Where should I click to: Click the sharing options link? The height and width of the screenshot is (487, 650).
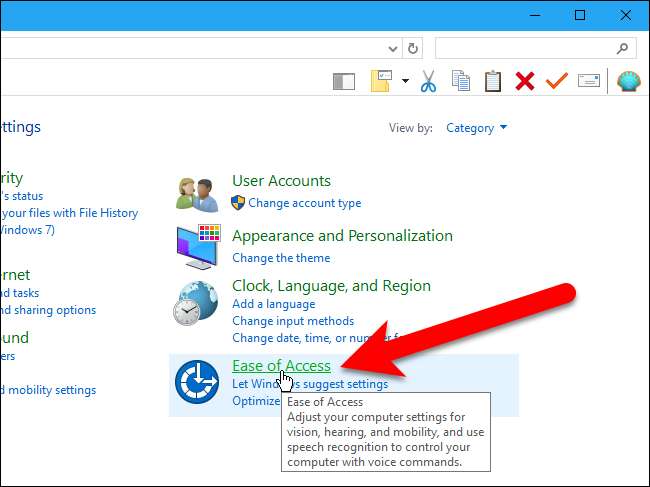[48, 310]
